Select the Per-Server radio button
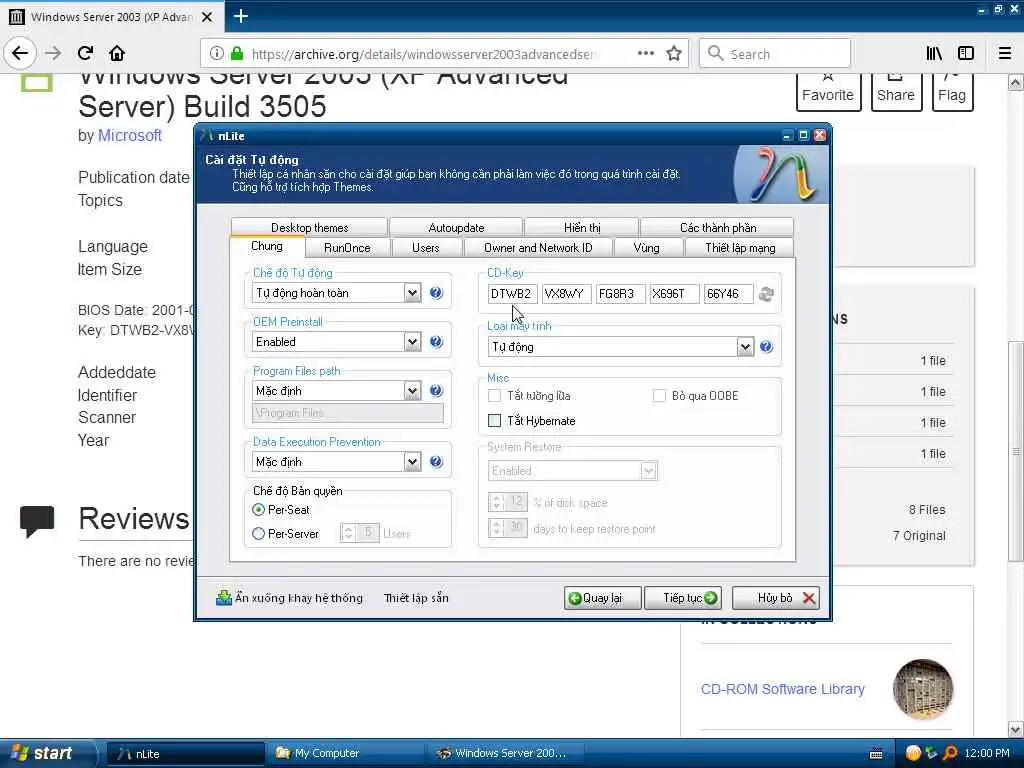Screen dimensions: 1024x768 pyautogui.click(x=259, y=534)
